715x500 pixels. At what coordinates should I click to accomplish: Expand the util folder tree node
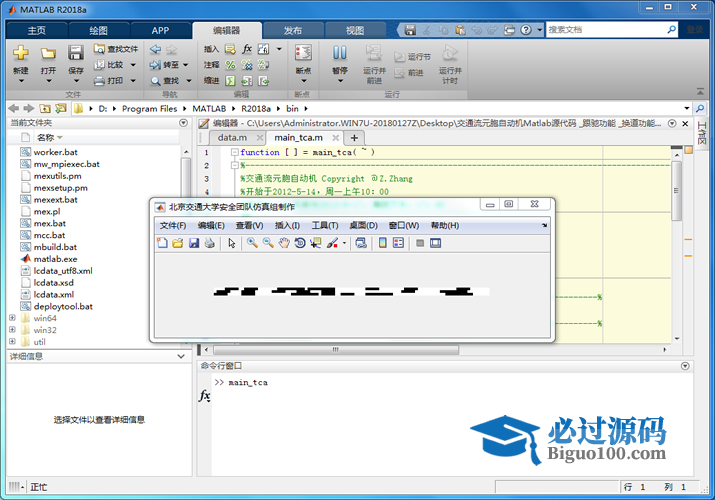point(12,341)
